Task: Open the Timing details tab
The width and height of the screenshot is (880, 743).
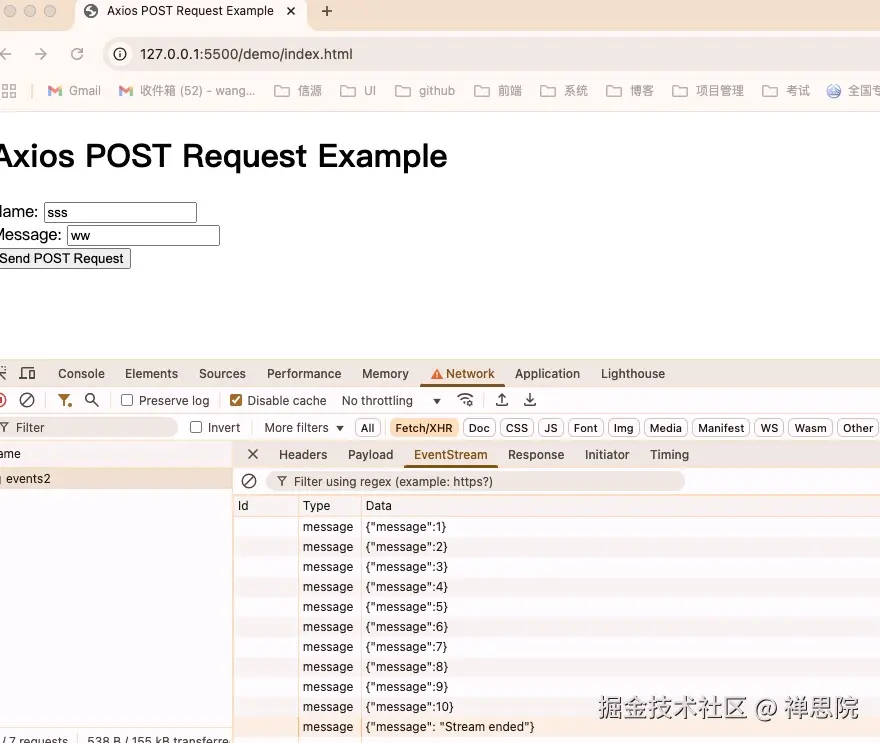Action: 669,455
